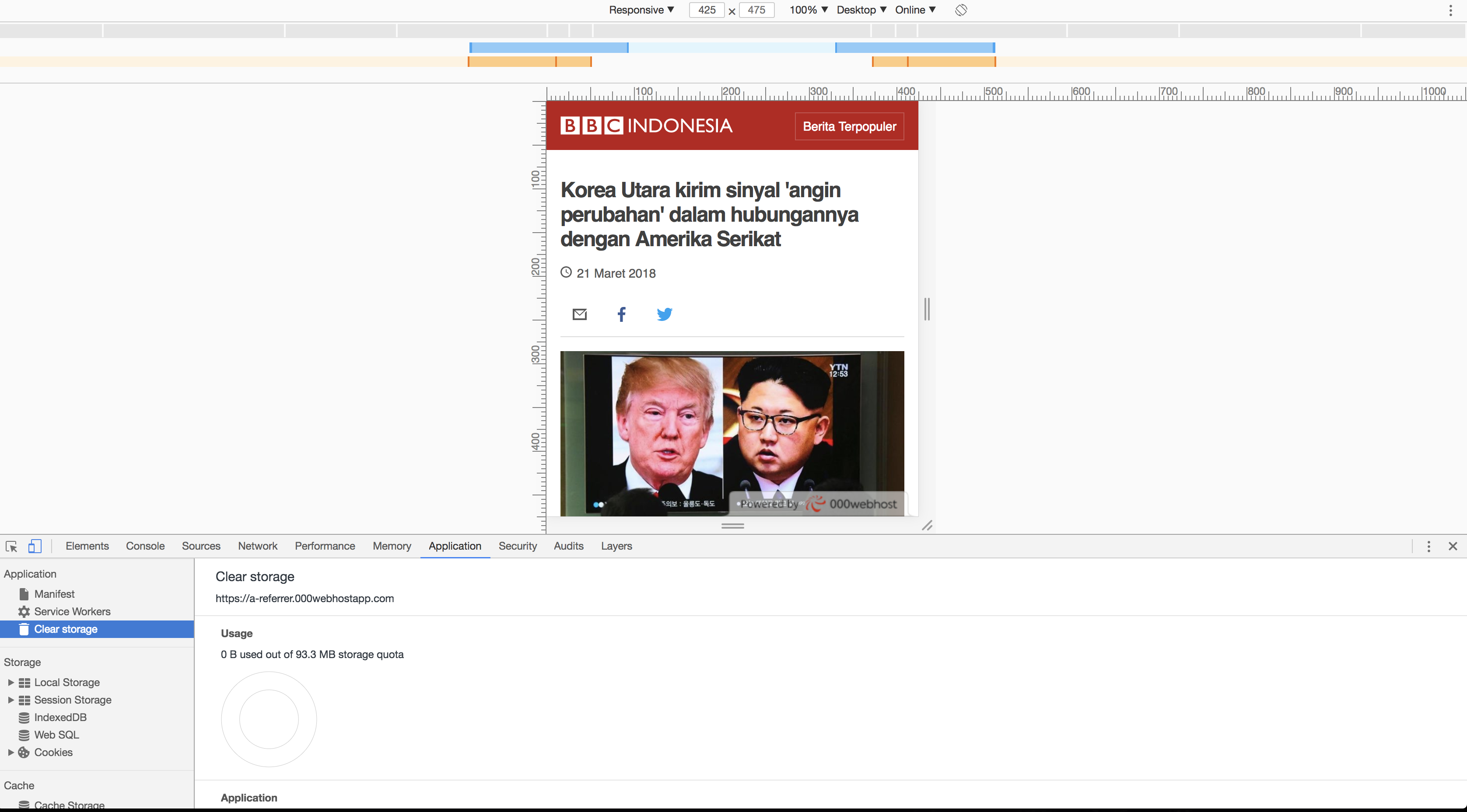Open the throttling dropdown showing Online
This screenshot has width=1467, height=812.
tap(914, 10)
